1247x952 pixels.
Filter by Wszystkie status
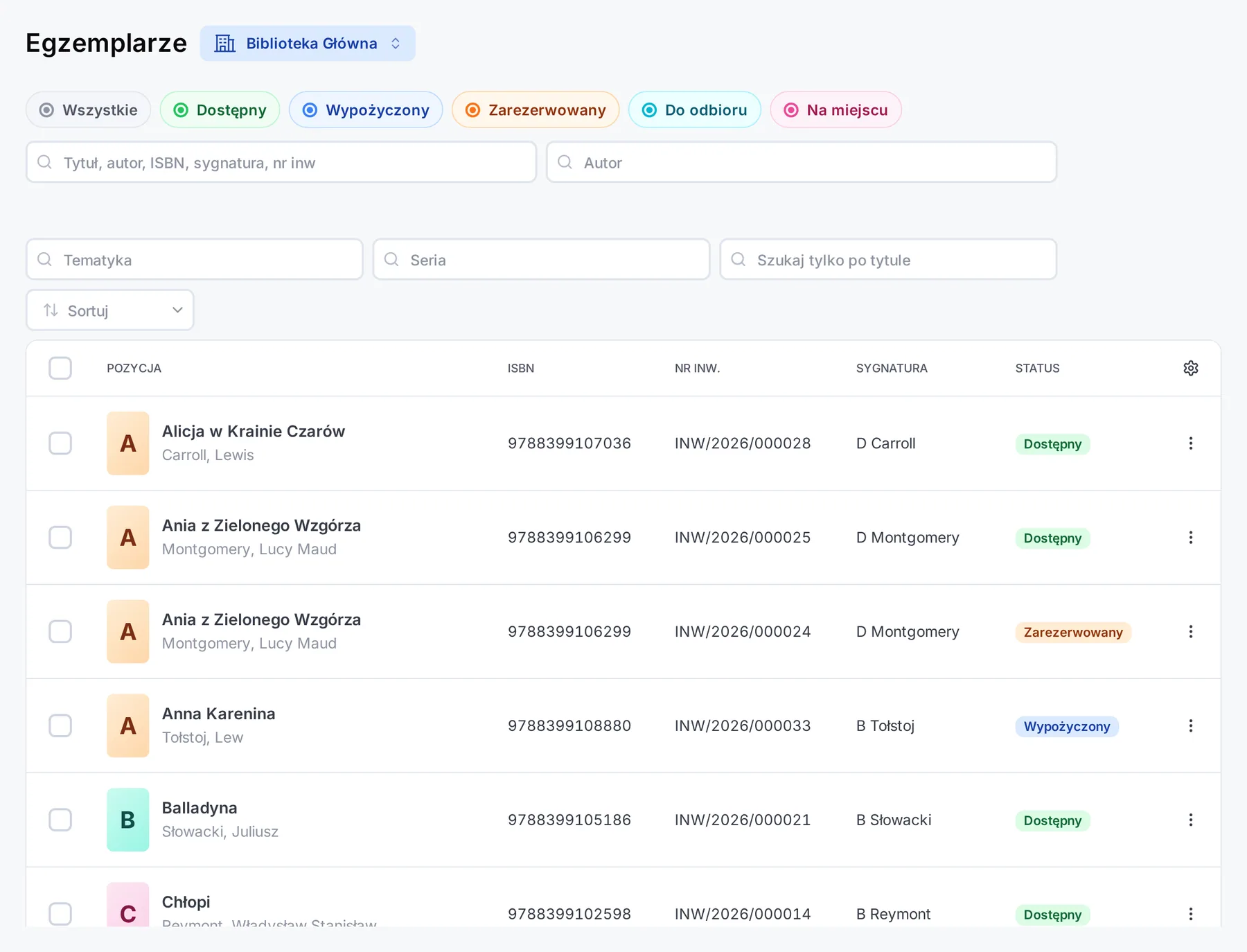pyautogui.click(x=89, y=109)
